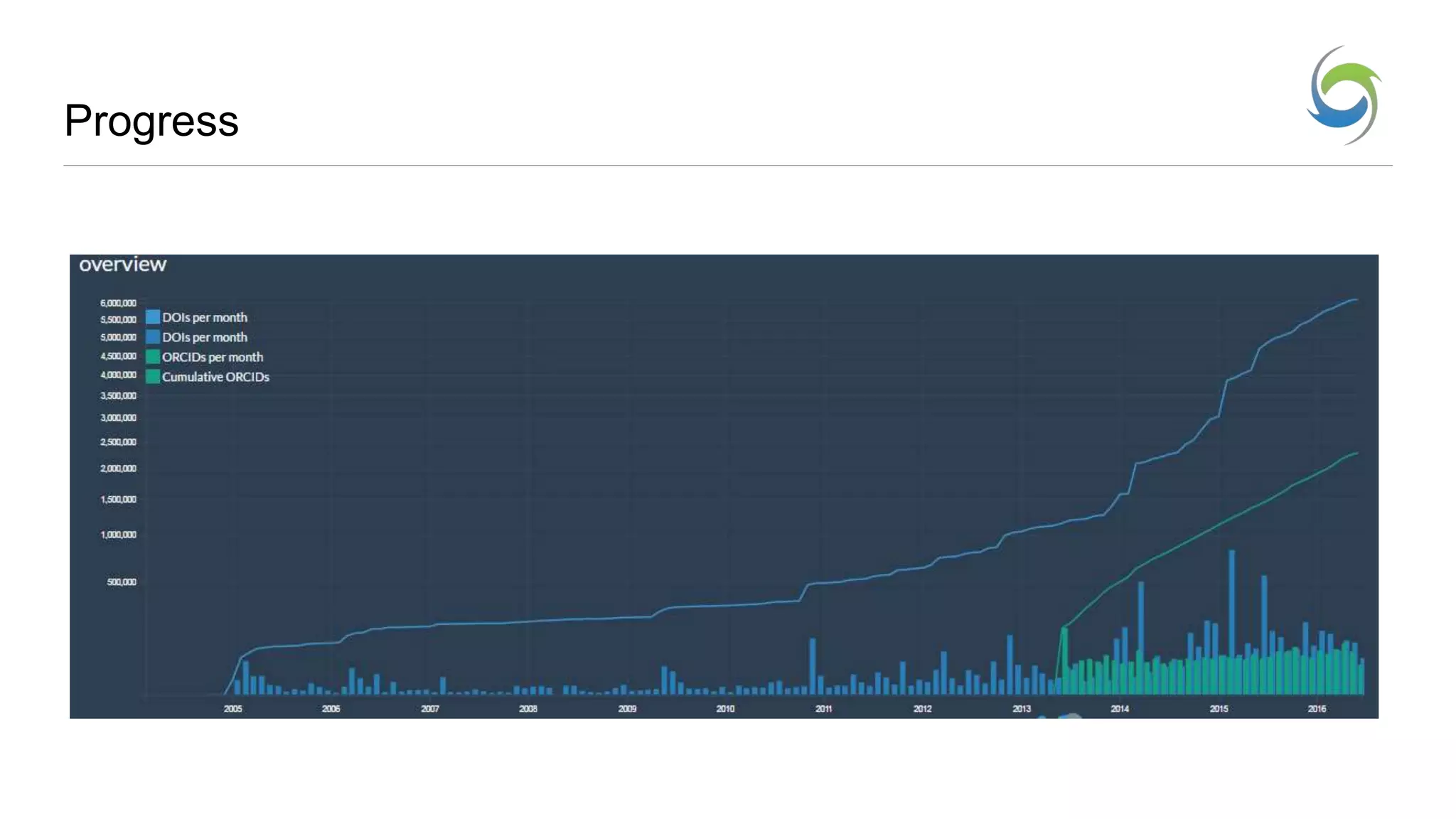Click the tall blue bar just before 2011
This screenshot has height=819, width=1456.
click(x=813, y=665)
